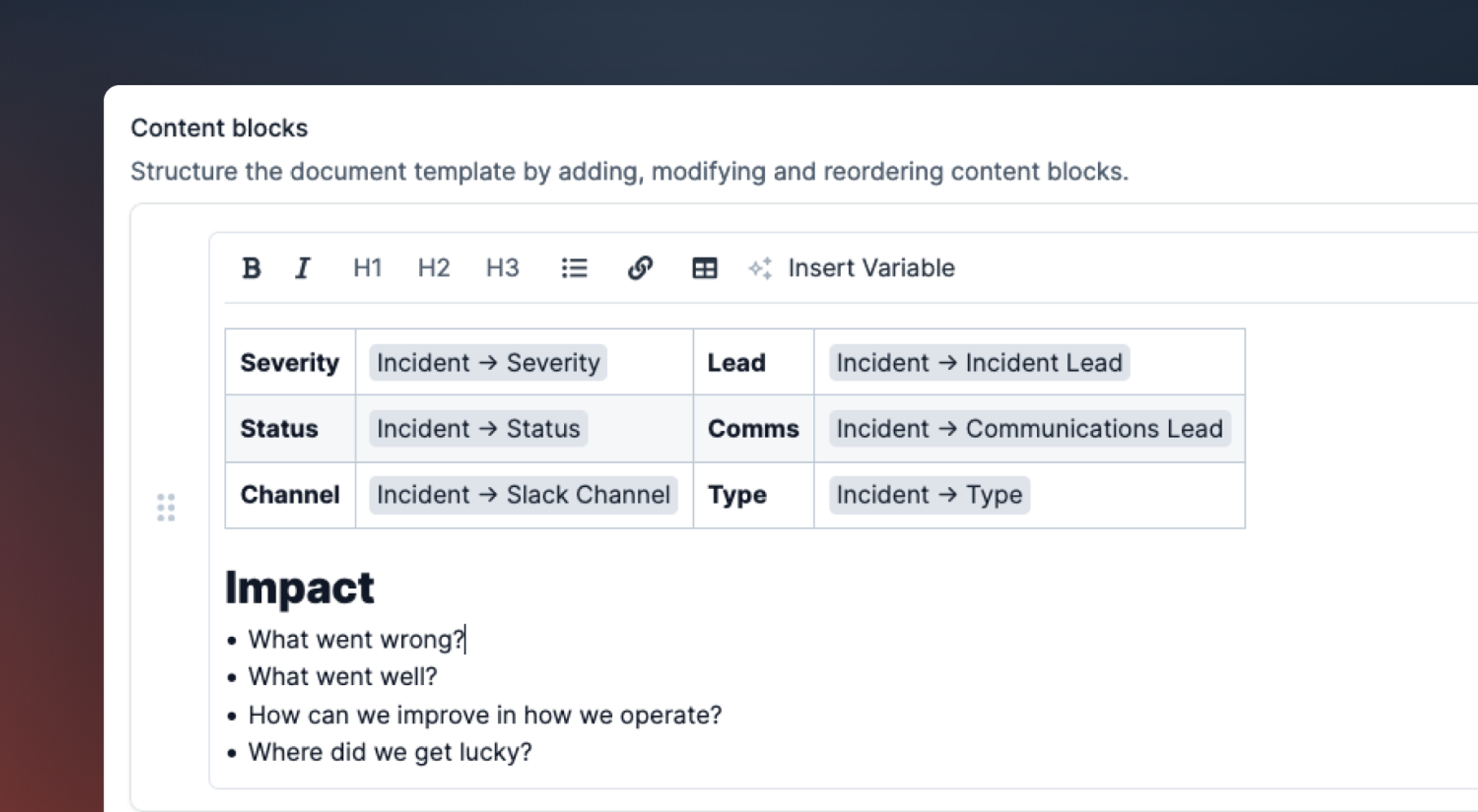Place cursor in the Impact heading
The height and width of the screenshot is (812, 1478).
(299, 588)
